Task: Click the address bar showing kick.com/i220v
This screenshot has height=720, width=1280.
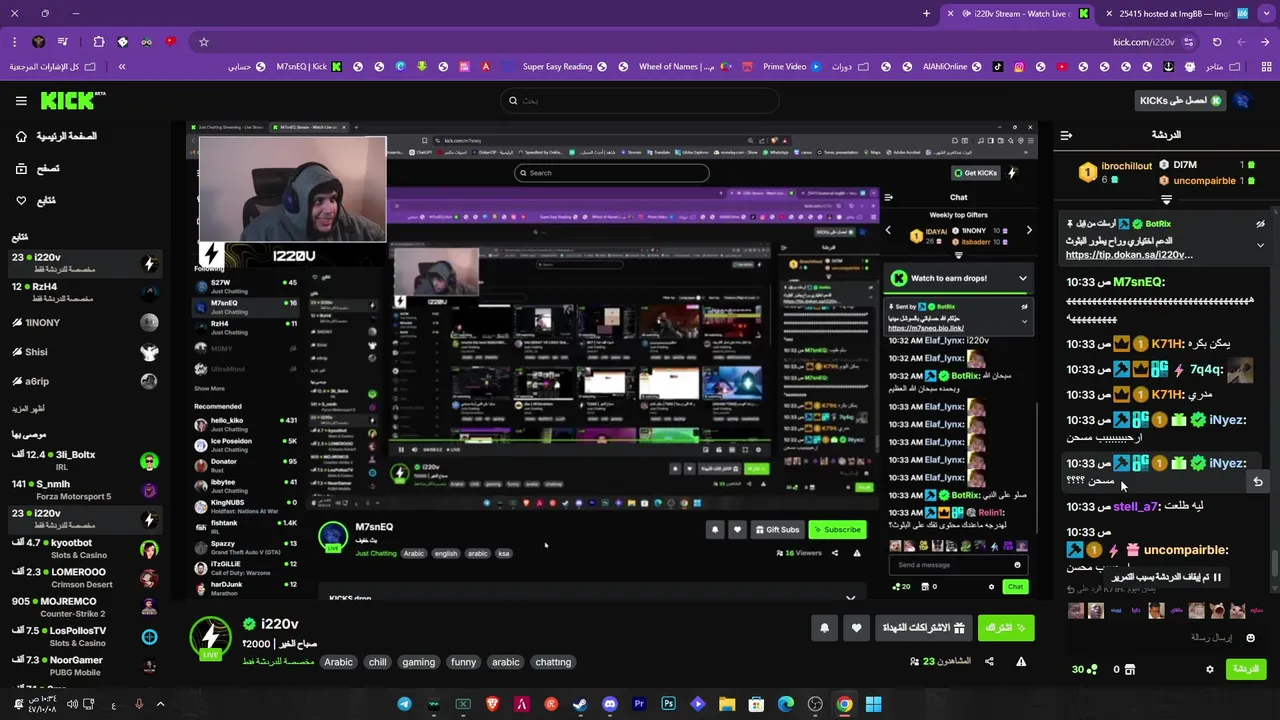Action: pyautogui.click(x=1143, y=42)
